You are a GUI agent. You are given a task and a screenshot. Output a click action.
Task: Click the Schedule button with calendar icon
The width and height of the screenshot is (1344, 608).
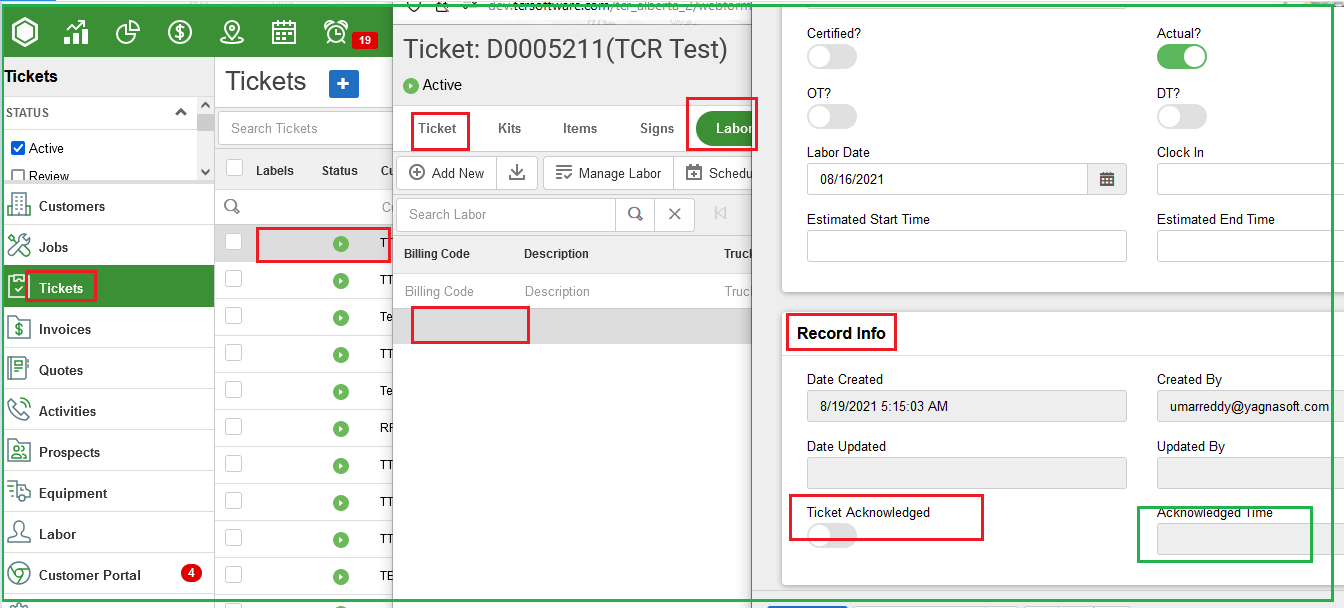714,173
